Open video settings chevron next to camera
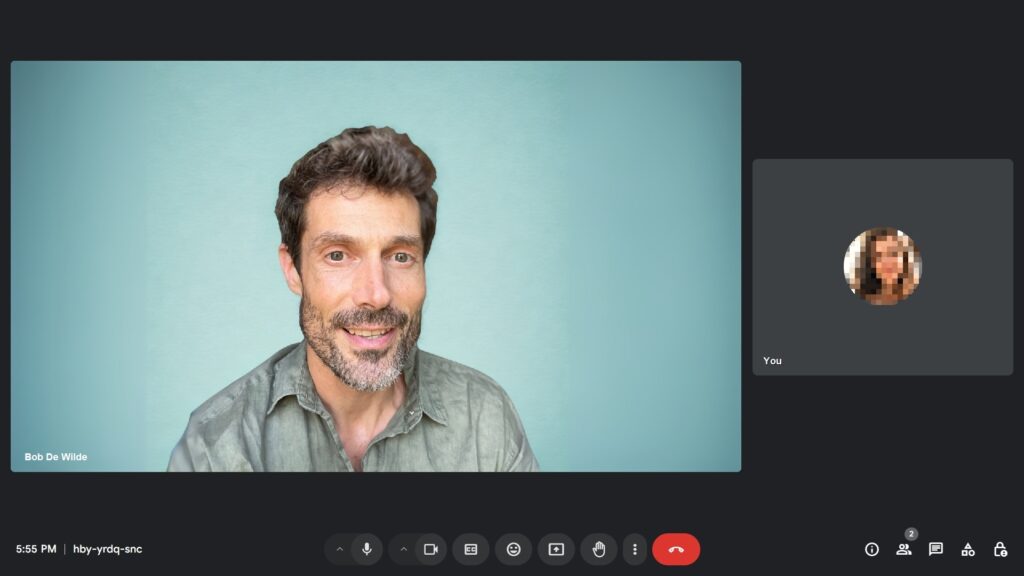Screen dimensions: 1024x576 coord(403,549)
